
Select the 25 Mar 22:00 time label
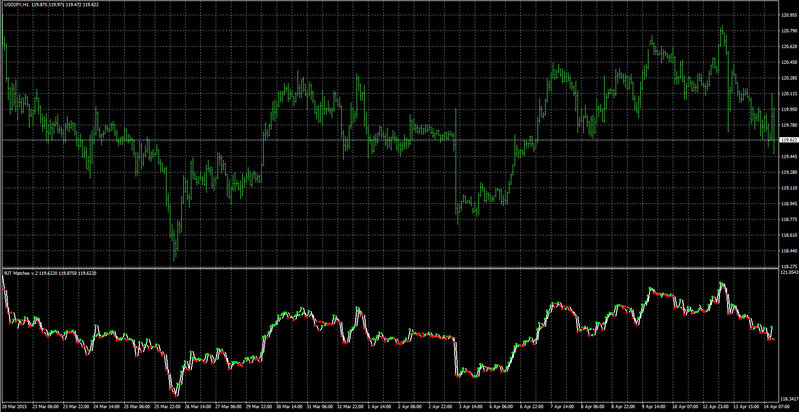[169, 406]
